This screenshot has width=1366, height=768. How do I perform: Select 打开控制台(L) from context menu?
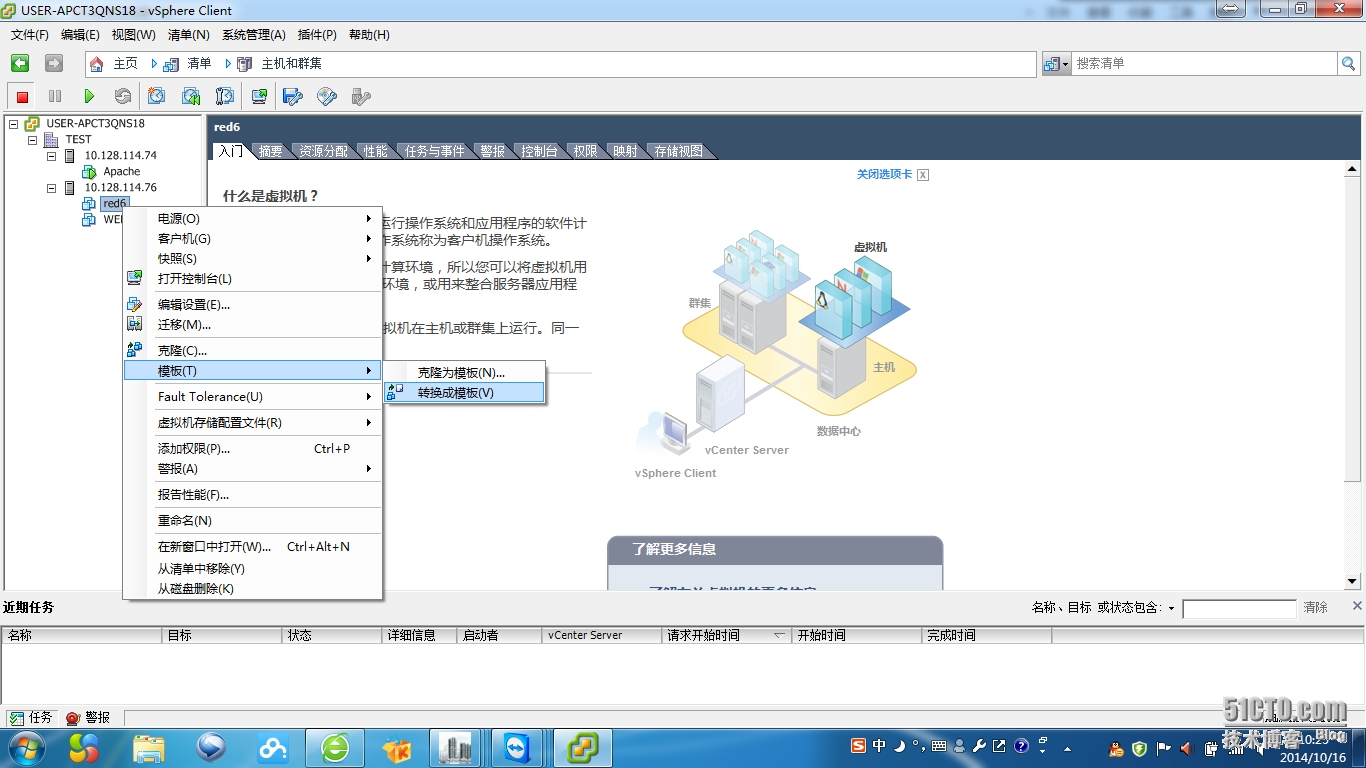coord(252,278)
